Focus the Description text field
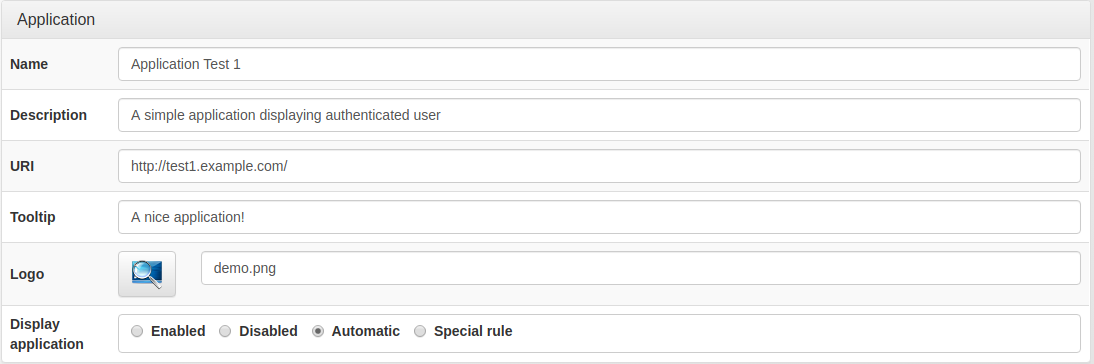Screen dimensions: 1094x364 (599, 115)
